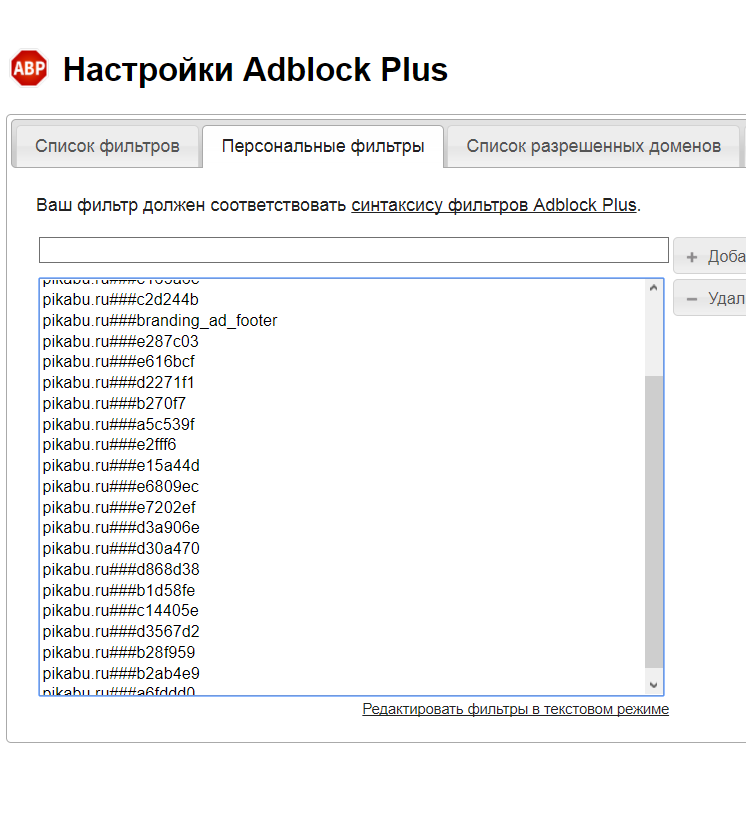Select the pikabu.ru###branding_ad_footer filter
746x819 pixels.
pyautogui.click(x=160, y=320)
